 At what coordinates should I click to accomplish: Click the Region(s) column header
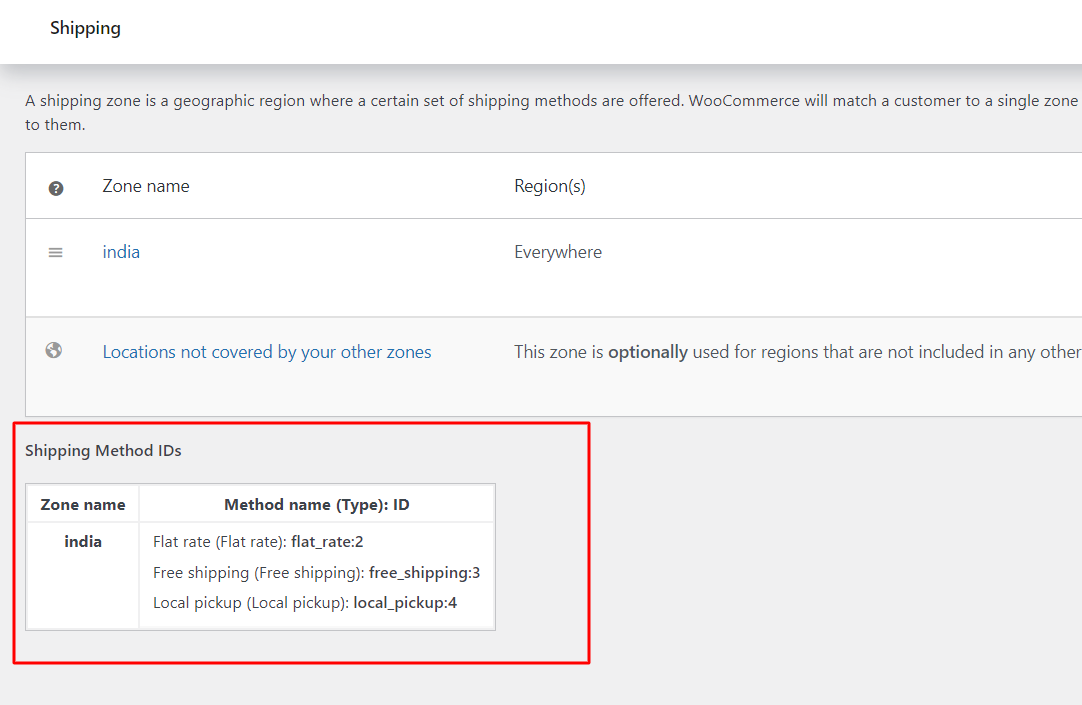[550, 186]
